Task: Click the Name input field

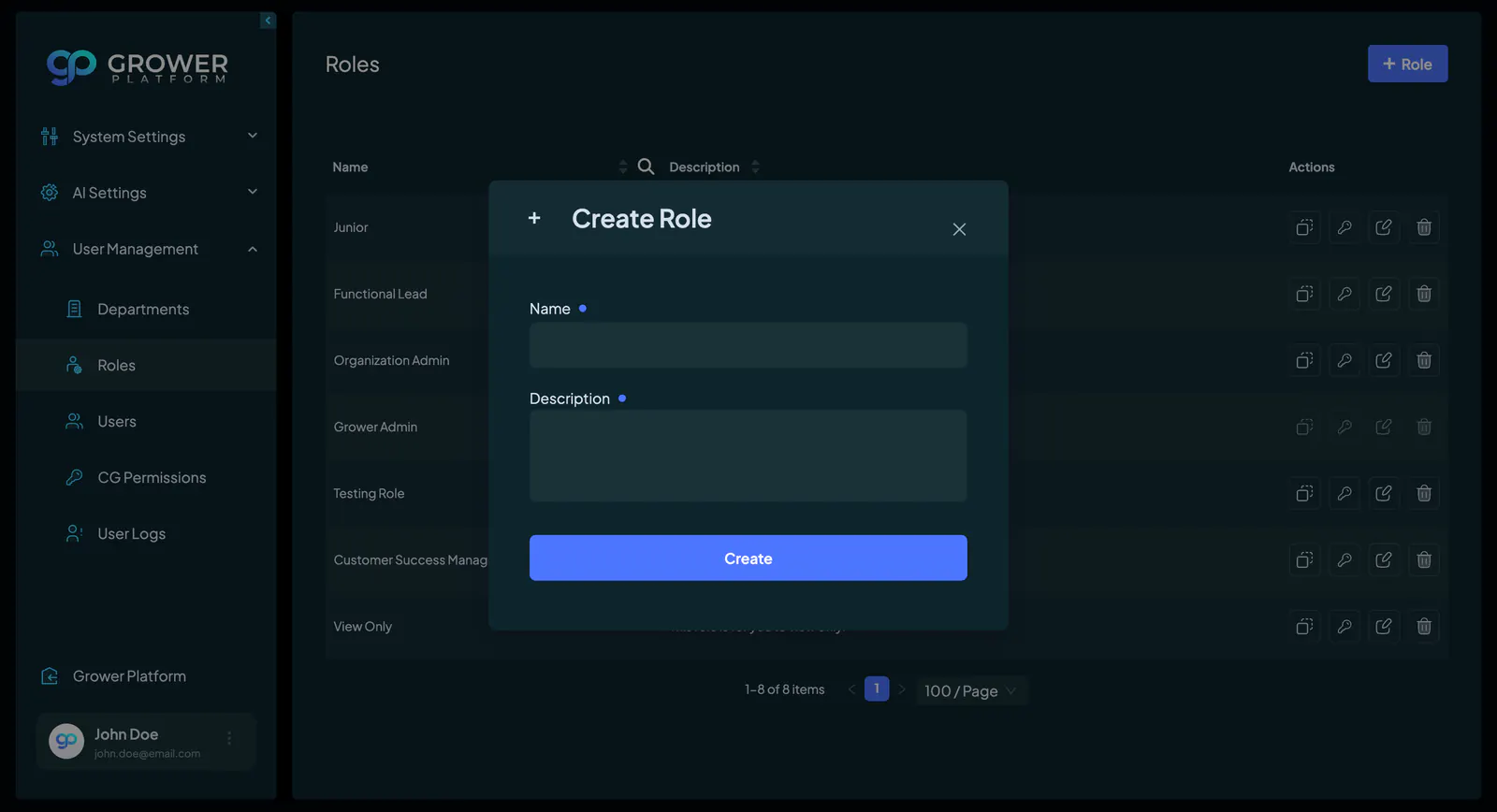Action: tap(748, 345)
